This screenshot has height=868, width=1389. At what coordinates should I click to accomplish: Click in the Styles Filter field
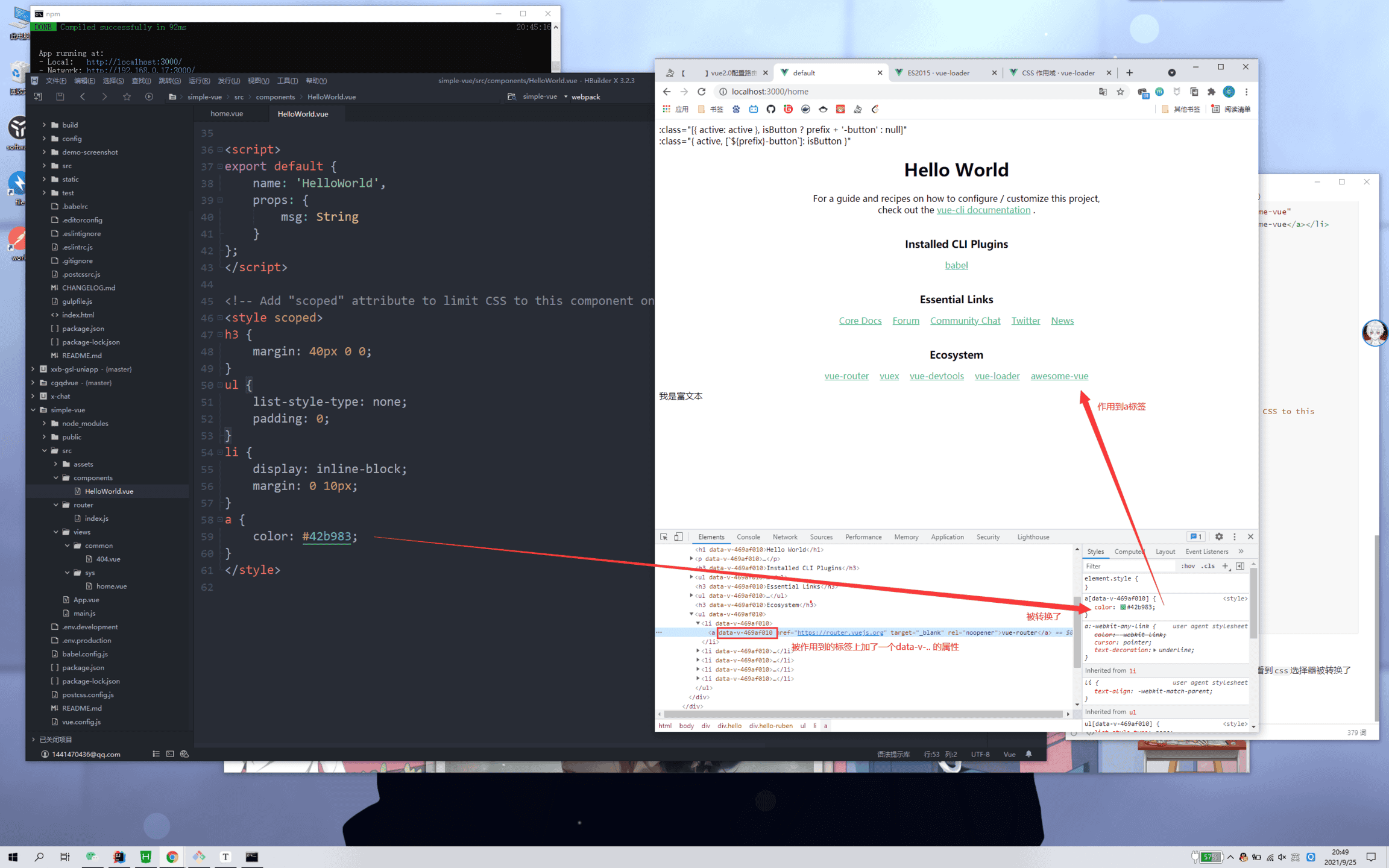(x=1127, y=566)
